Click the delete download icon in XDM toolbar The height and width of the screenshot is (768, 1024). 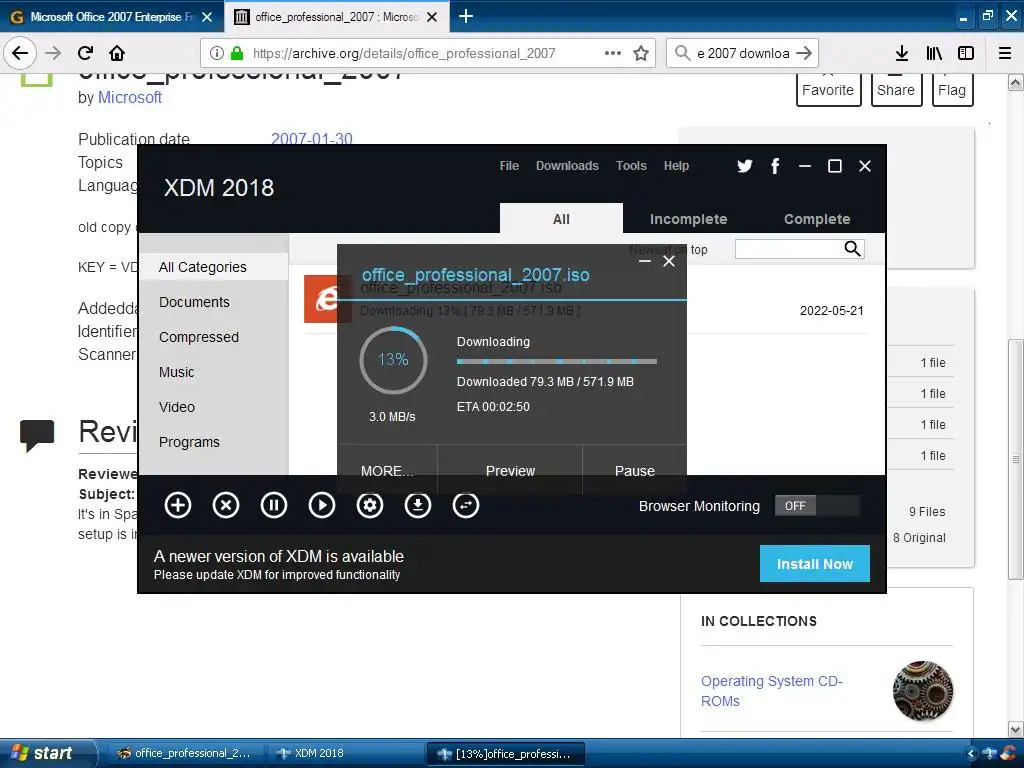(x=226, y=505)
